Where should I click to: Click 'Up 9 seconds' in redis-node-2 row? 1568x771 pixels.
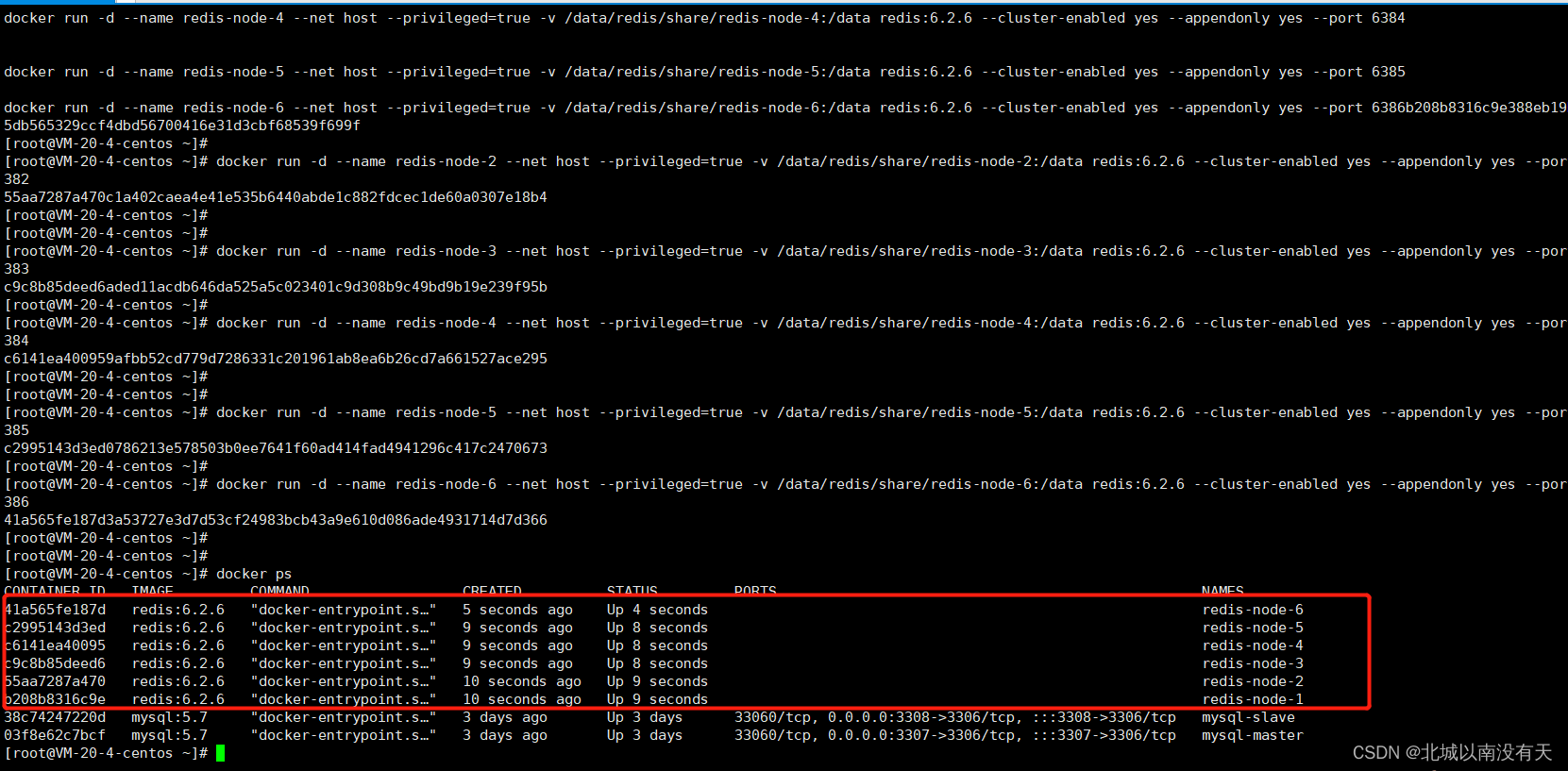(x=657, y=681)
